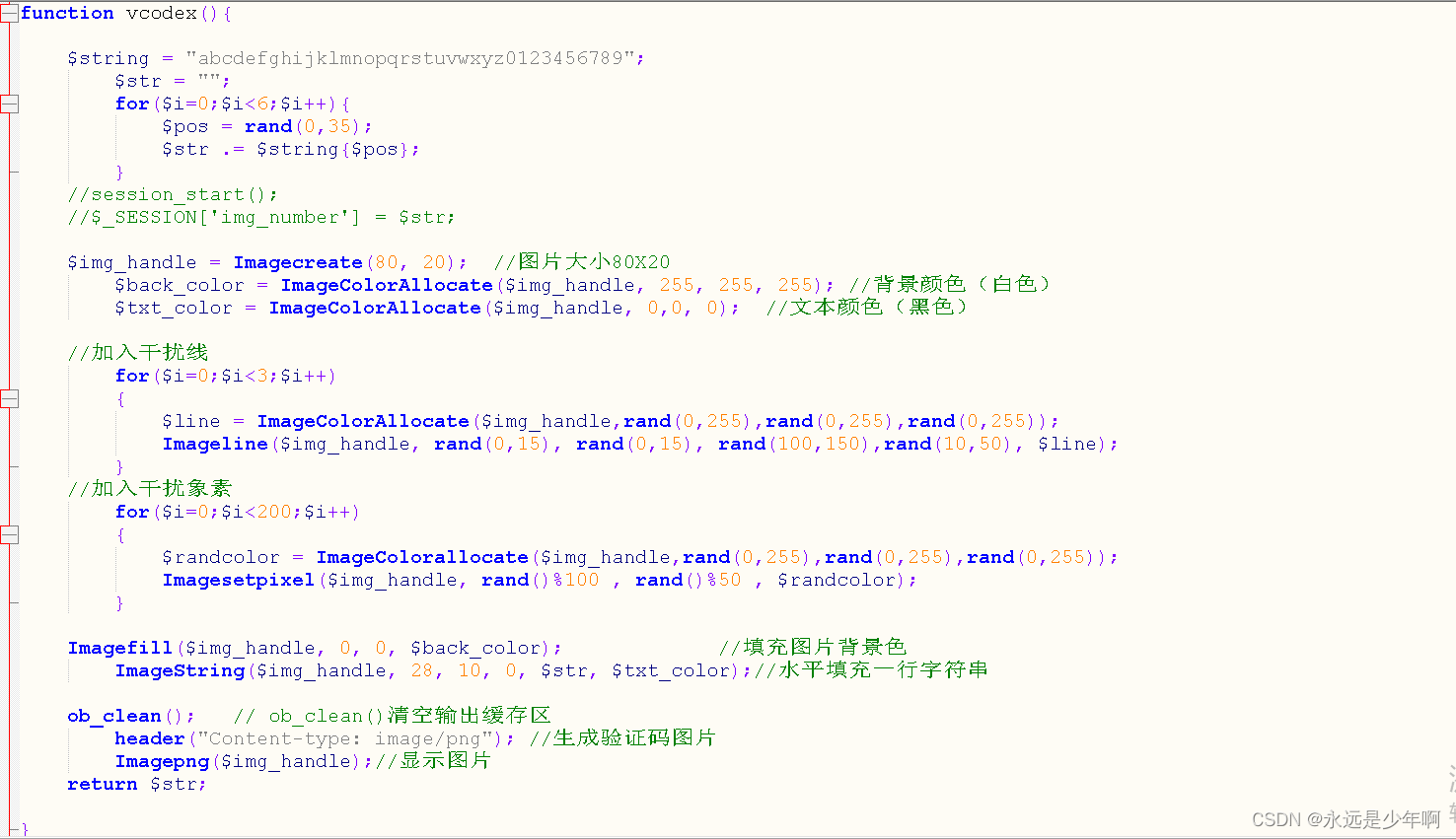Screen dimensions: 1456x839
Task: Click the 'Imageline' function call
Action: tap(215, 444)
